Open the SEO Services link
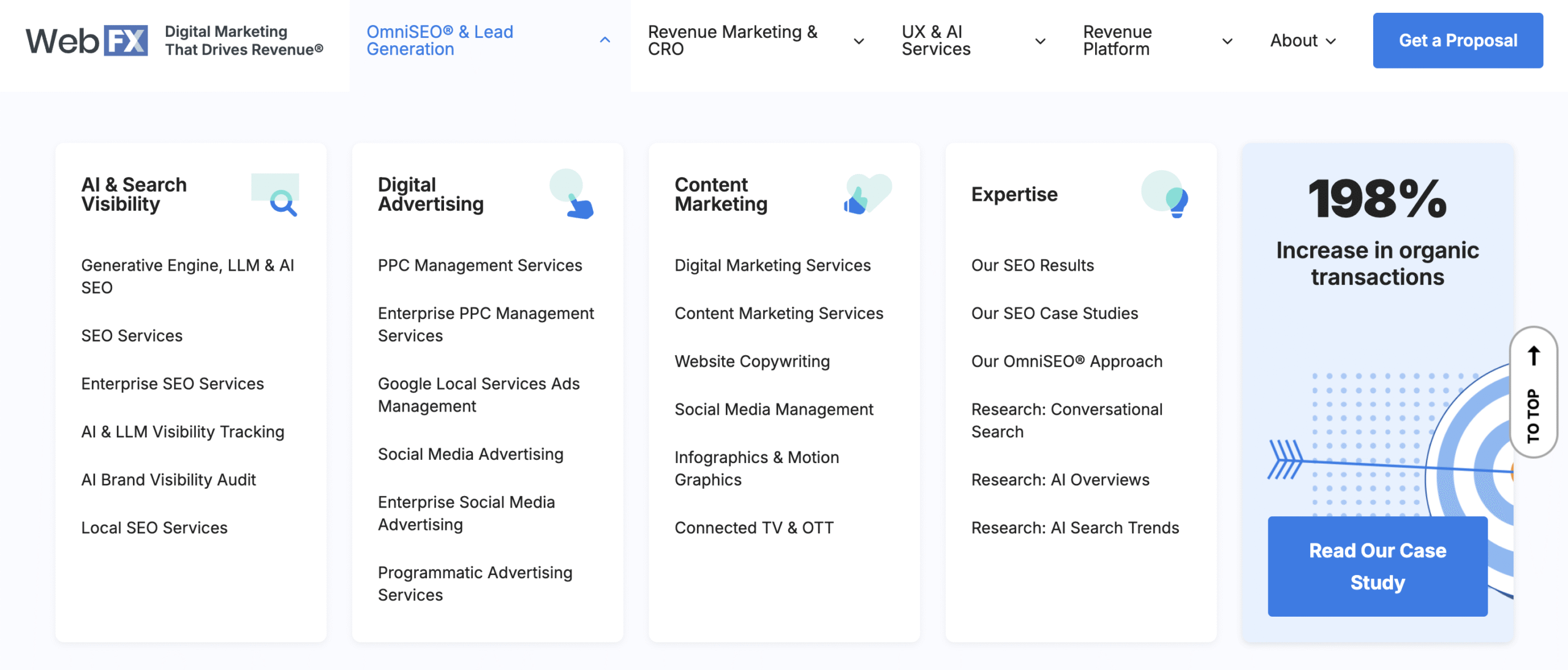Image resolution: width=1568 pixels, height=670 pixels. coord(132,336)
